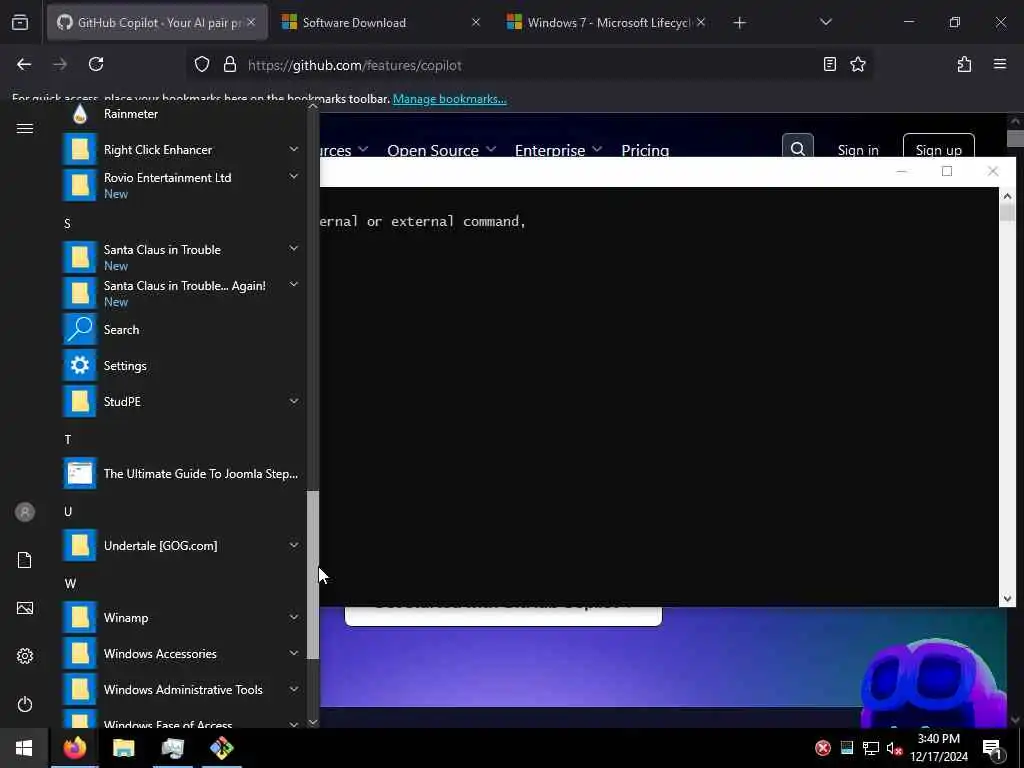Click the Start menu app list scrollbar thumb
This screenshot has height=768, width=1024.
(x=313, y=575)
